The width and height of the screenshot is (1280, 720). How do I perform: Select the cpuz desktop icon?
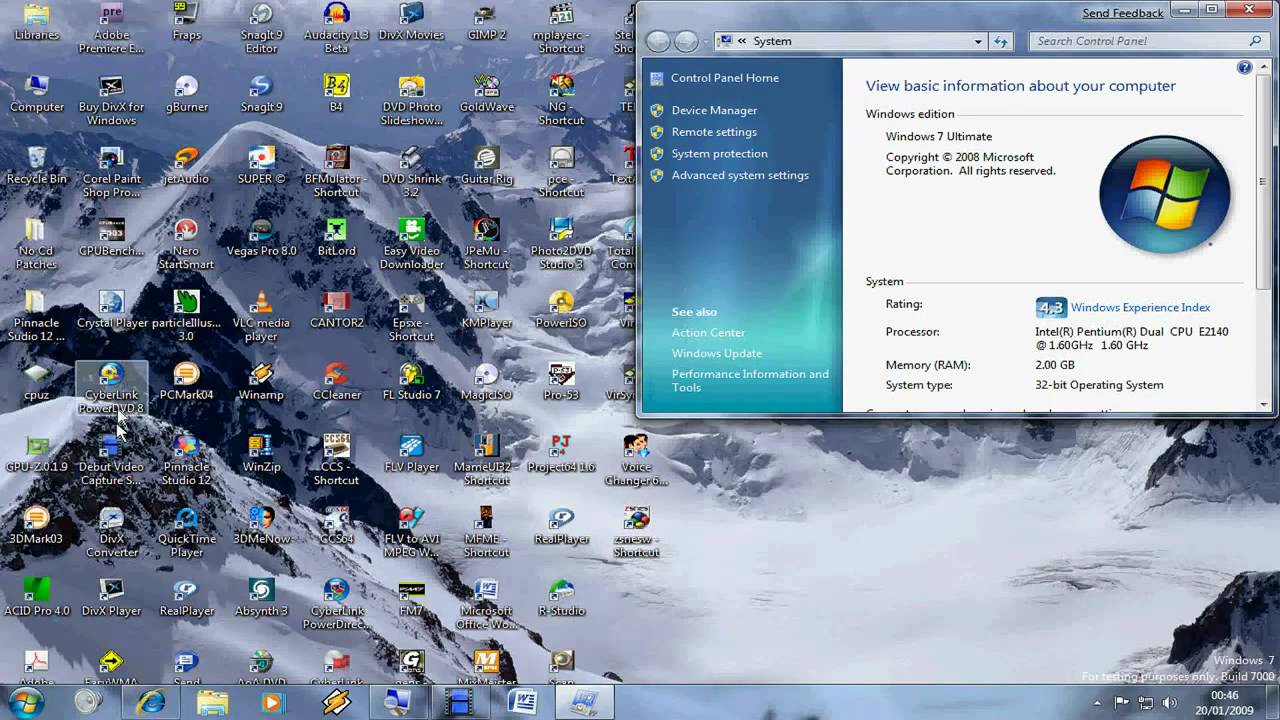[36, 382]
